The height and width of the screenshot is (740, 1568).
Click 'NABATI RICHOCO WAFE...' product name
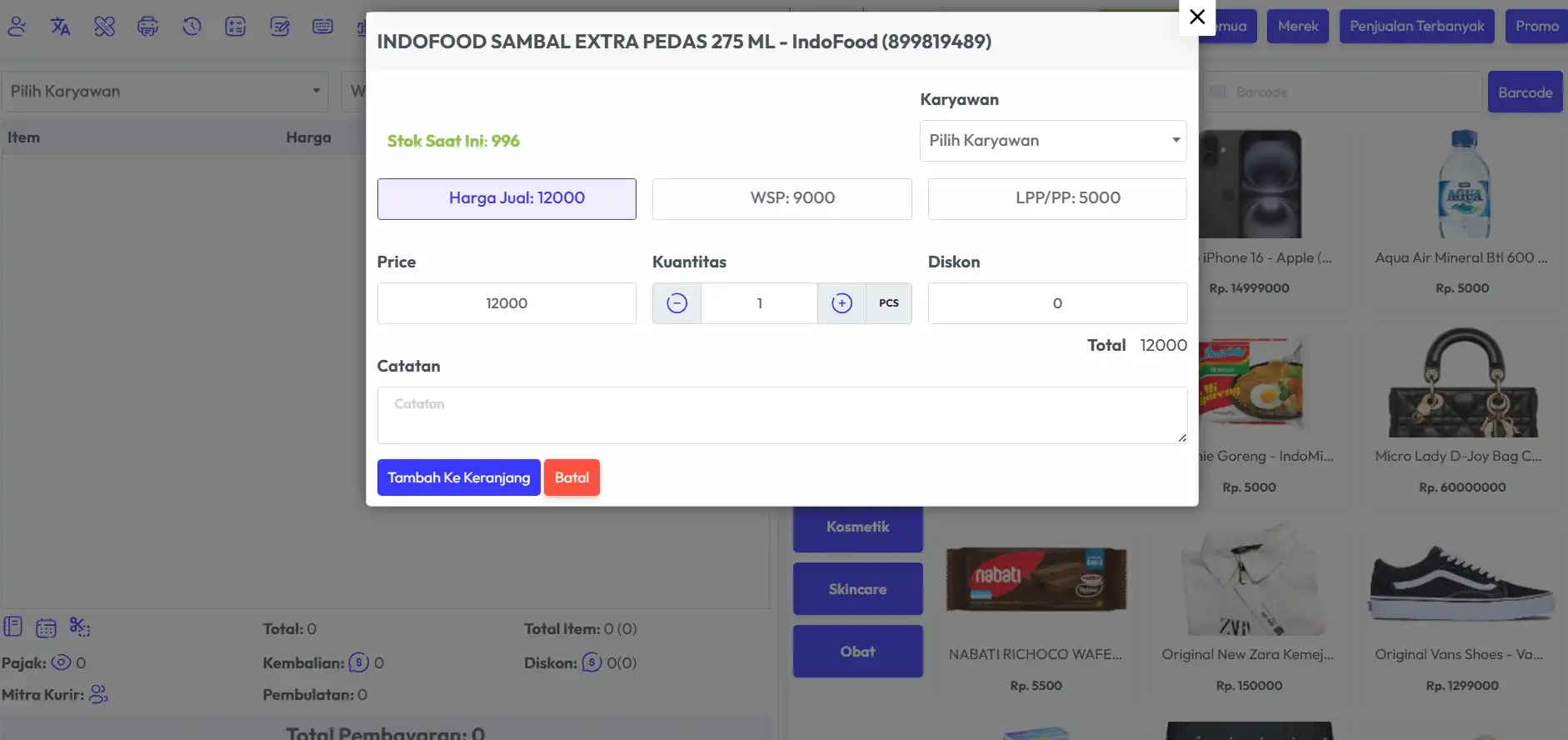[x=1036, y=655]
